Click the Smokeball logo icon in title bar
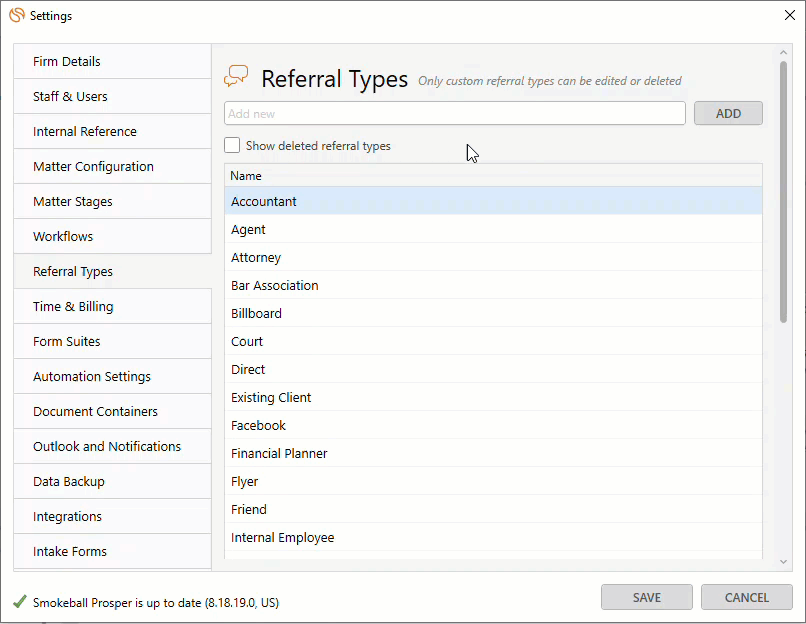Viewport: 806px width, 624px height. (x=17, y=15)
